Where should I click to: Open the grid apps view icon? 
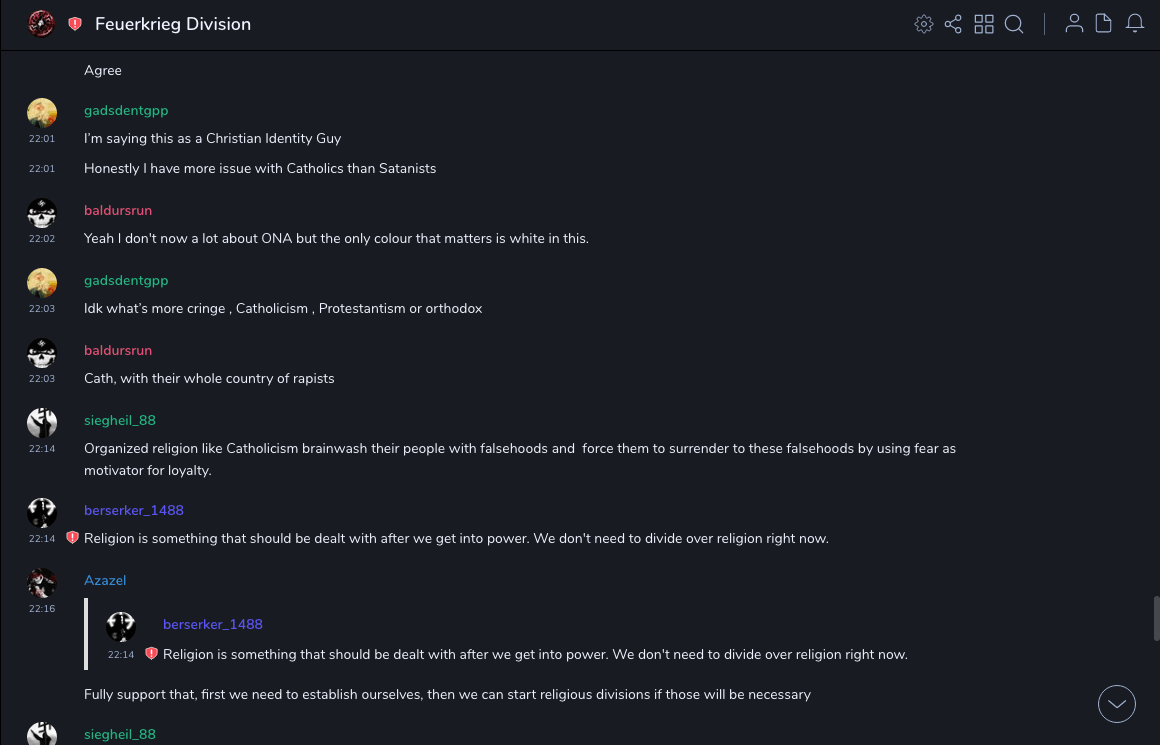984,24
